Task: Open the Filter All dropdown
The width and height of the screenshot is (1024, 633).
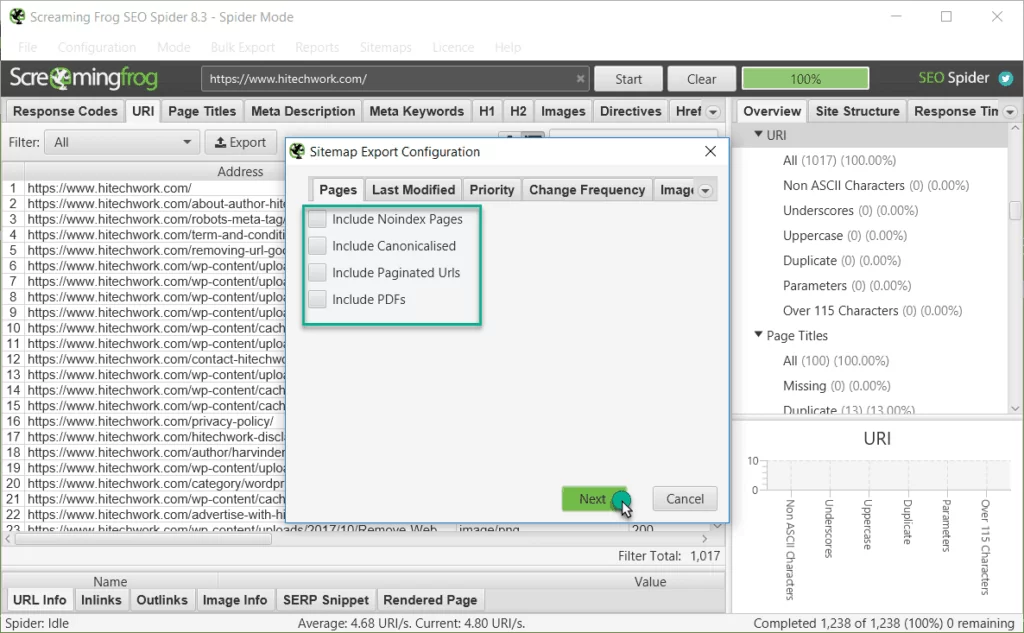Action: [x=121, y=142]
